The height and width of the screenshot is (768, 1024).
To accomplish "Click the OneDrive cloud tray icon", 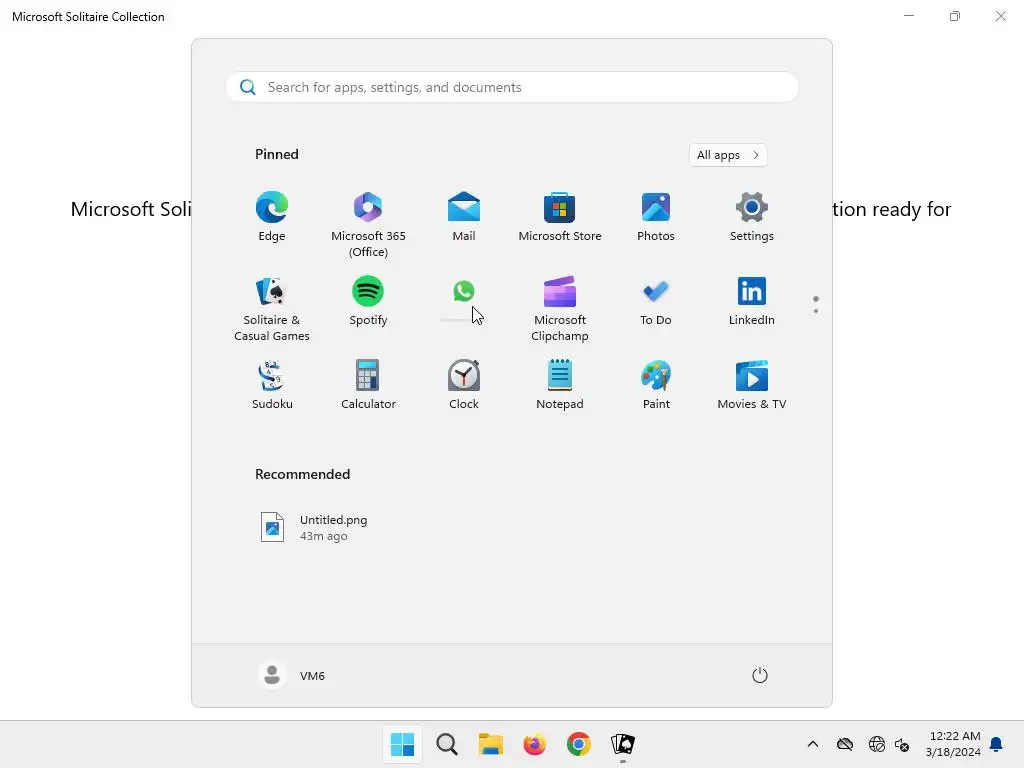I will click(845, 744).
